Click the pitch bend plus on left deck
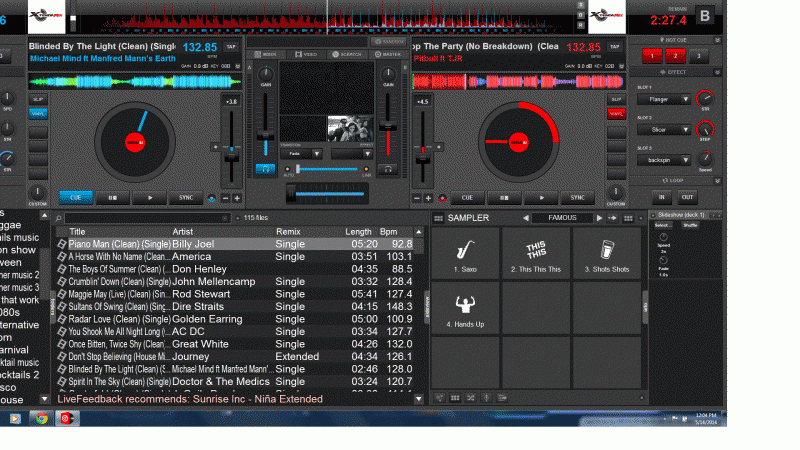The width and height of the screenshot is (800, 450). click(237, 198)
